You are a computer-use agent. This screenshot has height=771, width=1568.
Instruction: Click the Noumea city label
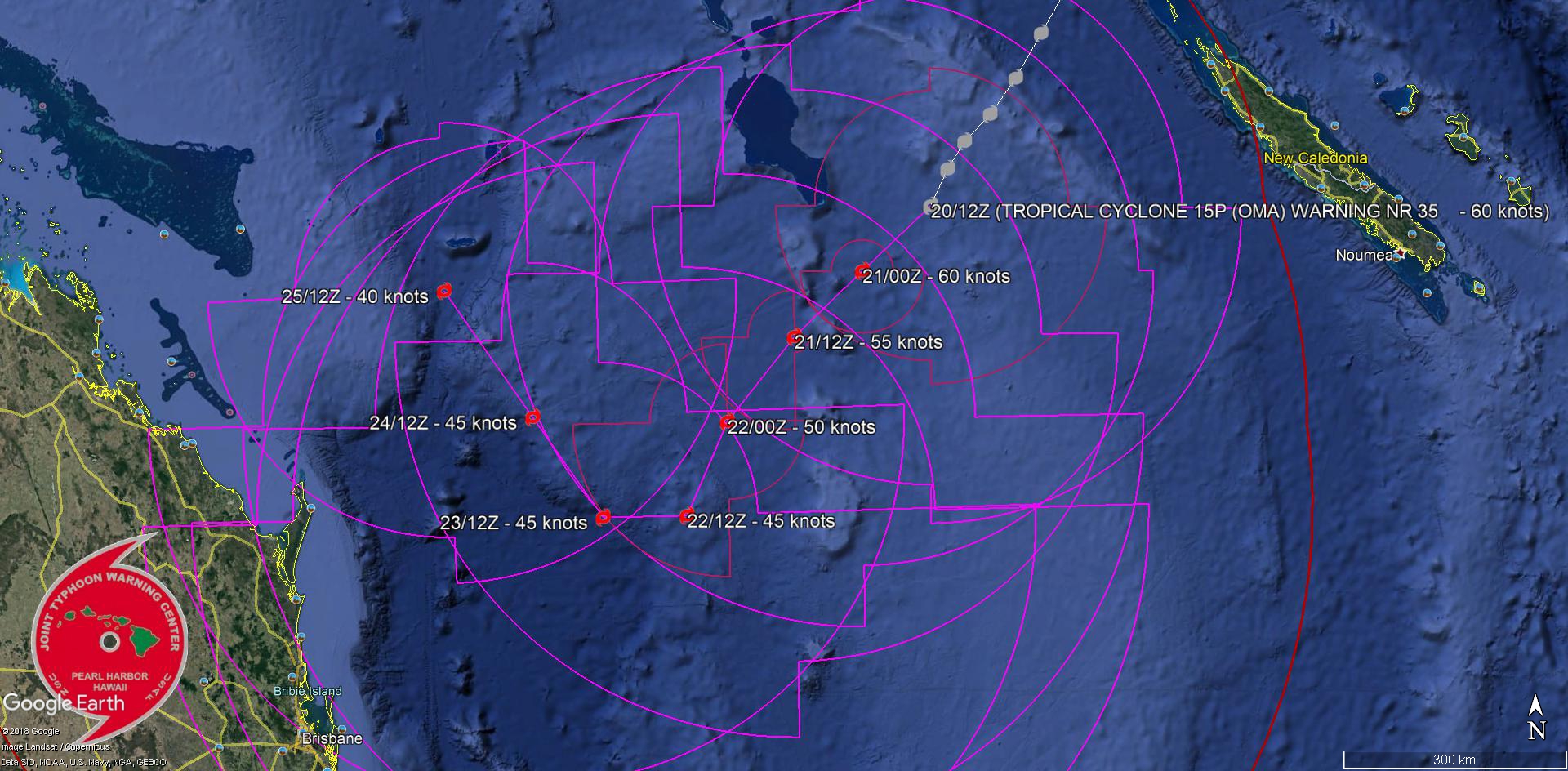click(x=1364, y=256)
